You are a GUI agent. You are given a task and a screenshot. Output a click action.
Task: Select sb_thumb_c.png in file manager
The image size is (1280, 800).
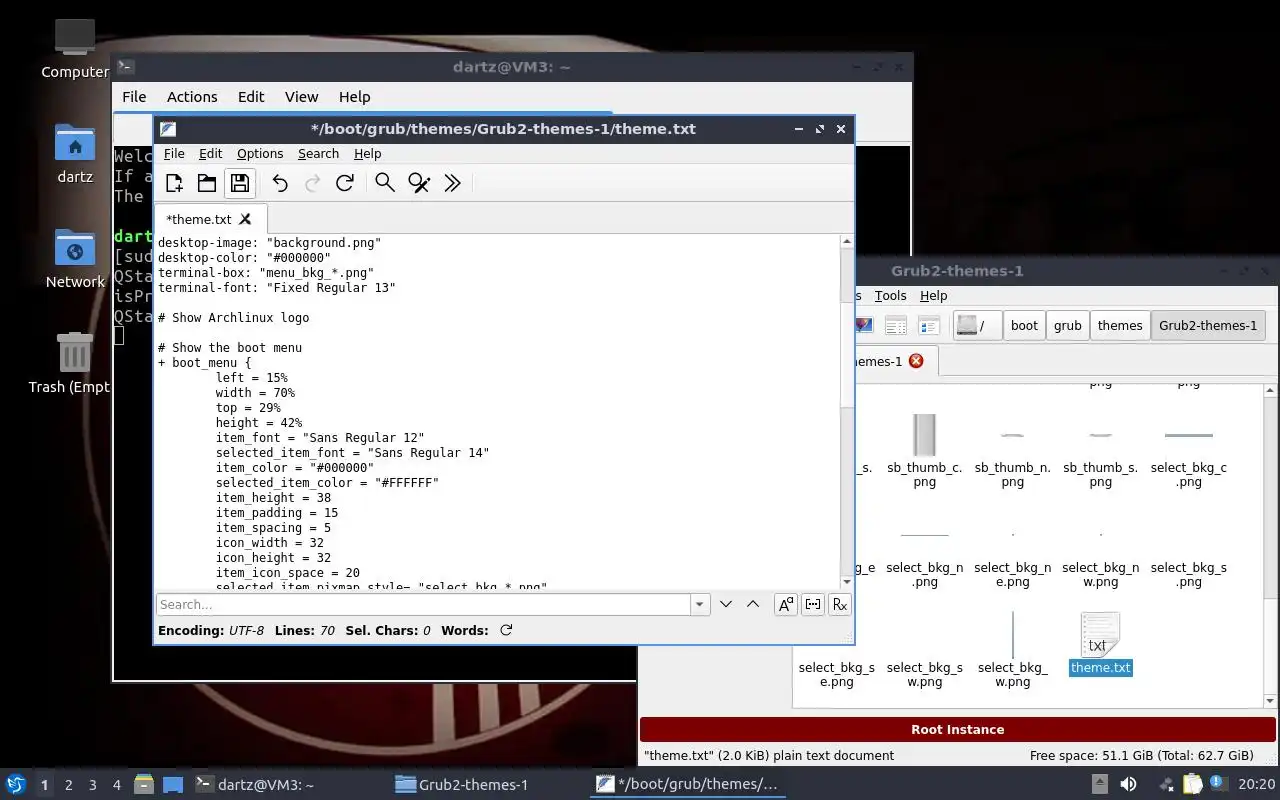[x=925, y=451]
